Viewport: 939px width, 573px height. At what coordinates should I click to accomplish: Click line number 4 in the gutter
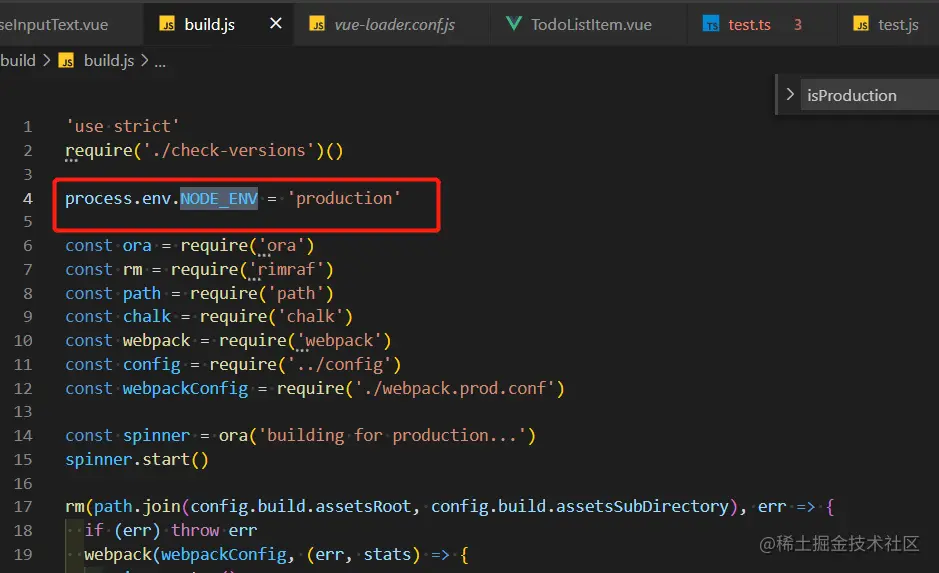pyautogui.click(x=28, y=199)
